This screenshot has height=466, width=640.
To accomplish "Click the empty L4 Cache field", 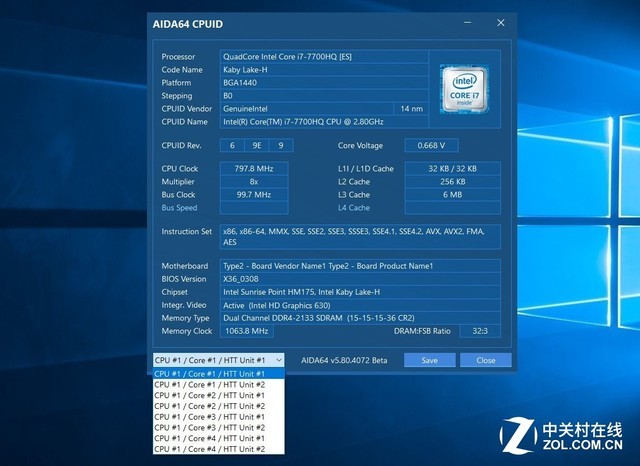I will (x=453, y=208).
